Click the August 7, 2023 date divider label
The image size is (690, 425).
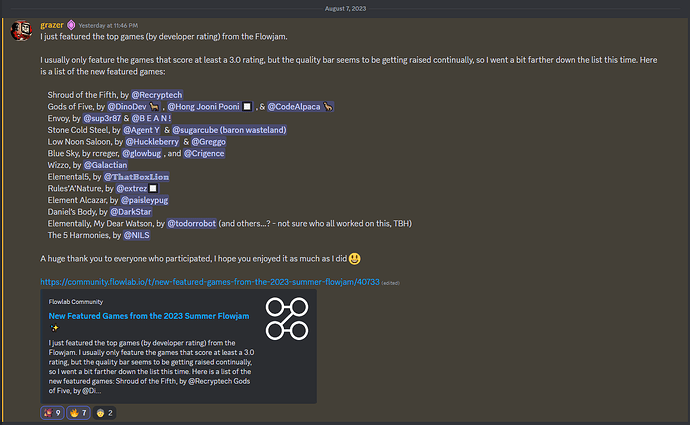(x=345, y=8)
